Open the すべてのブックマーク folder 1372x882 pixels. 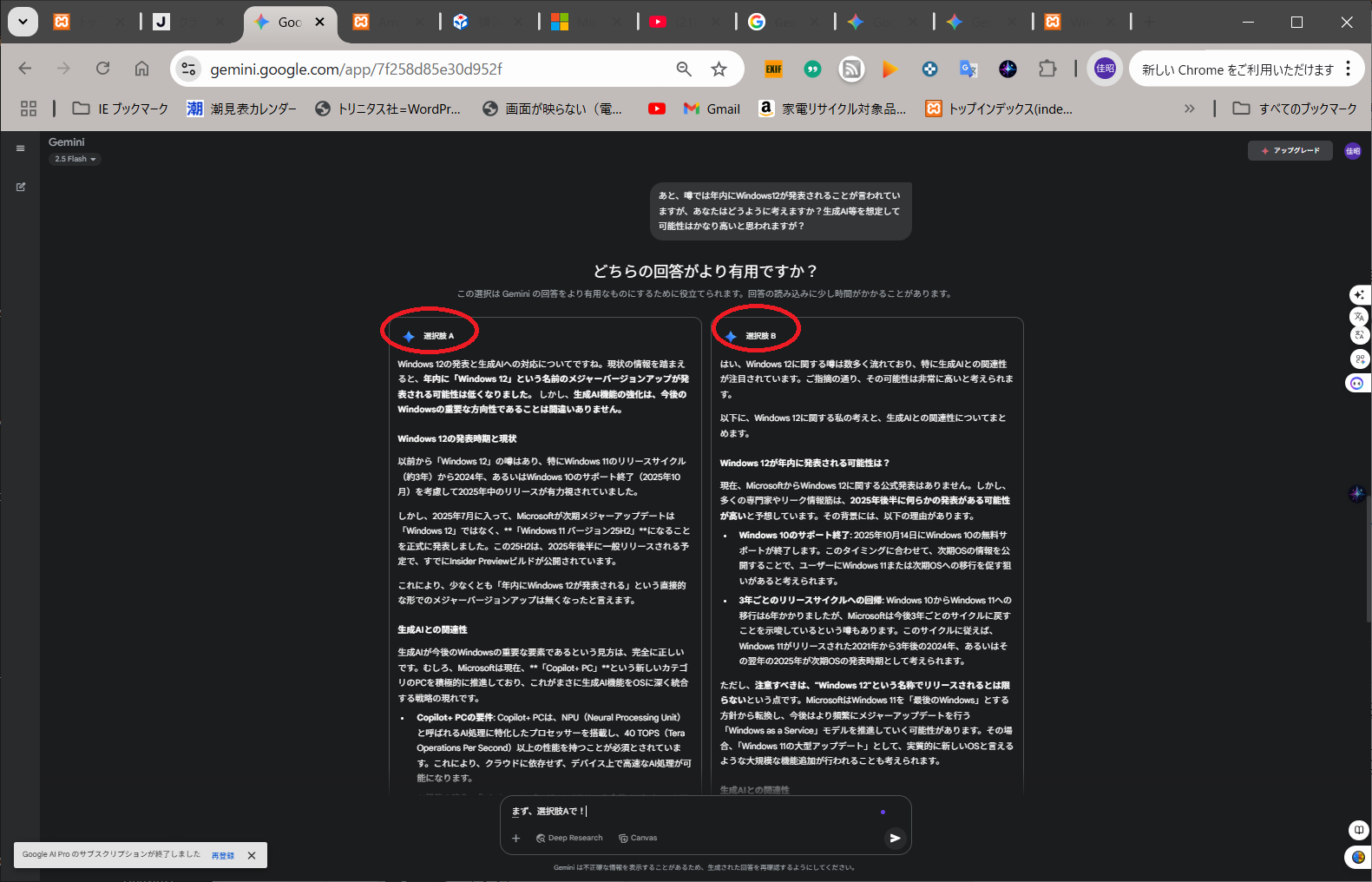pos(1295,109)
